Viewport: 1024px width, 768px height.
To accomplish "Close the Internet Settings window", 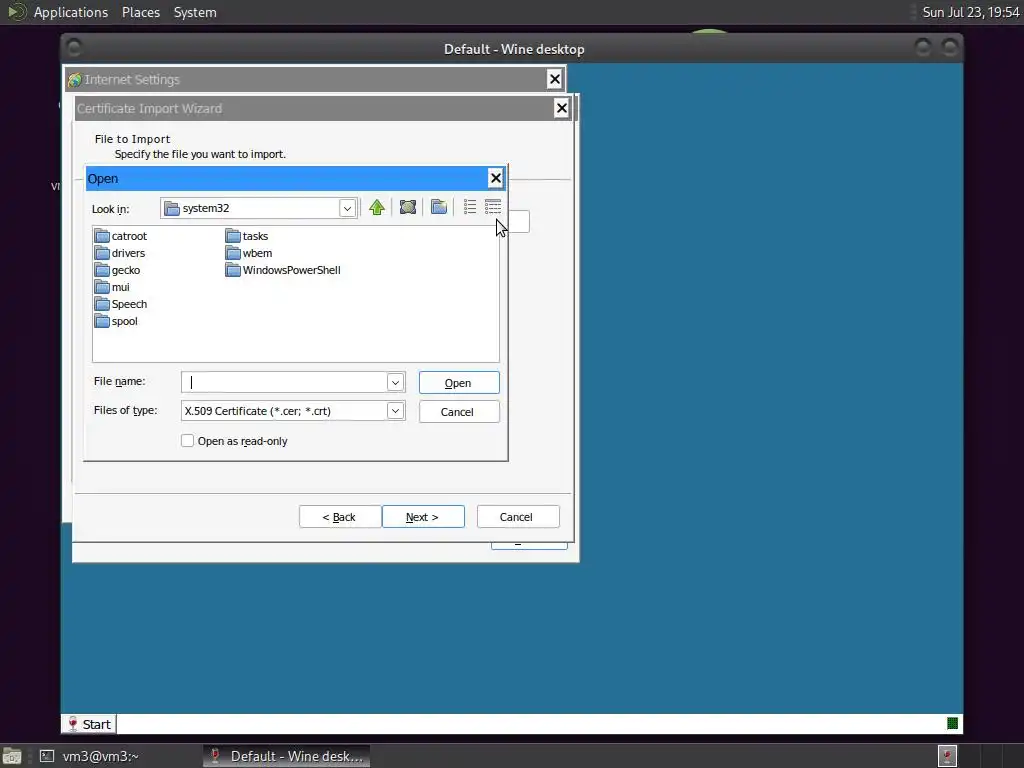I will coord(554,79).
